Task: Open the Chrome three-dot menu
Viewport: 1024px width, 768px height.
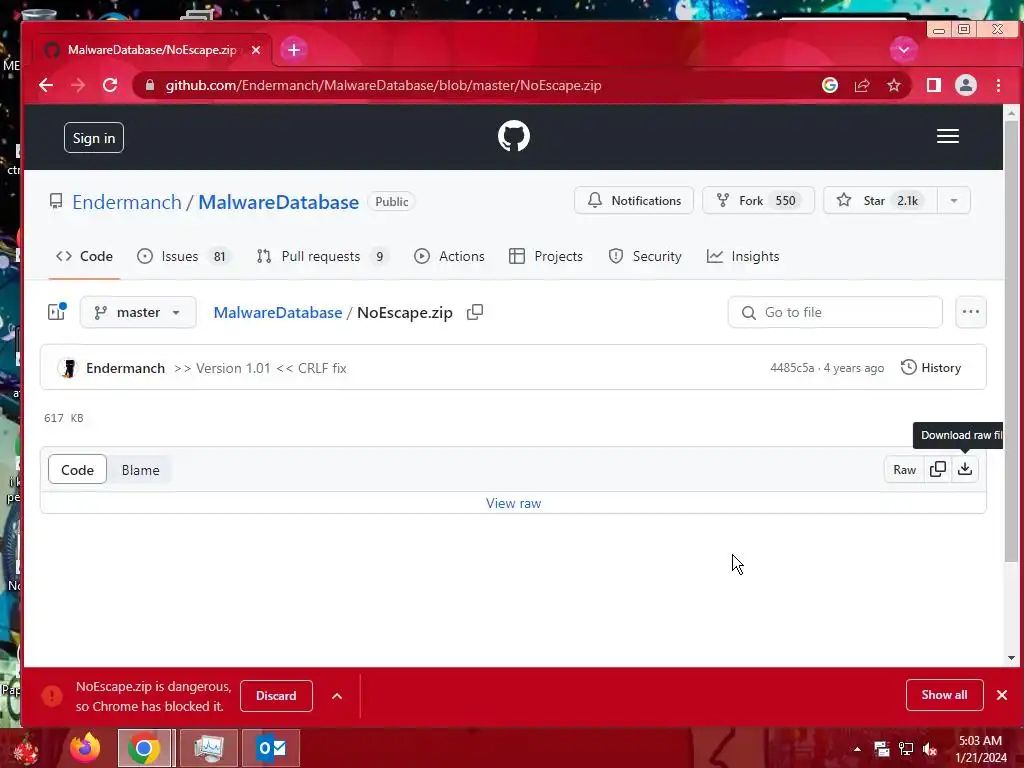Action: tap(998, 86)
